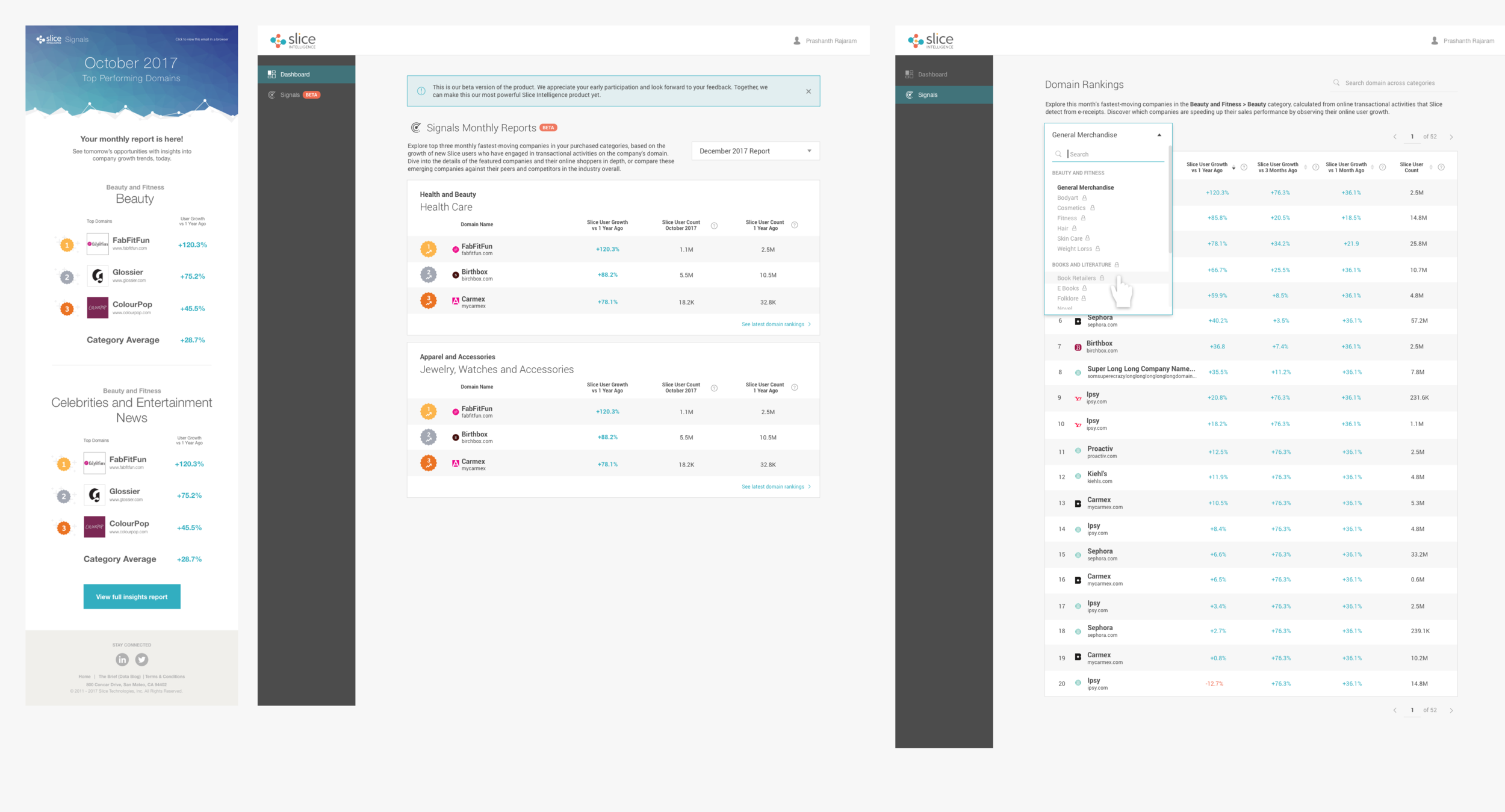
Task: Click the Slice Signals logo in email header
Action: (x=62, y=39)
